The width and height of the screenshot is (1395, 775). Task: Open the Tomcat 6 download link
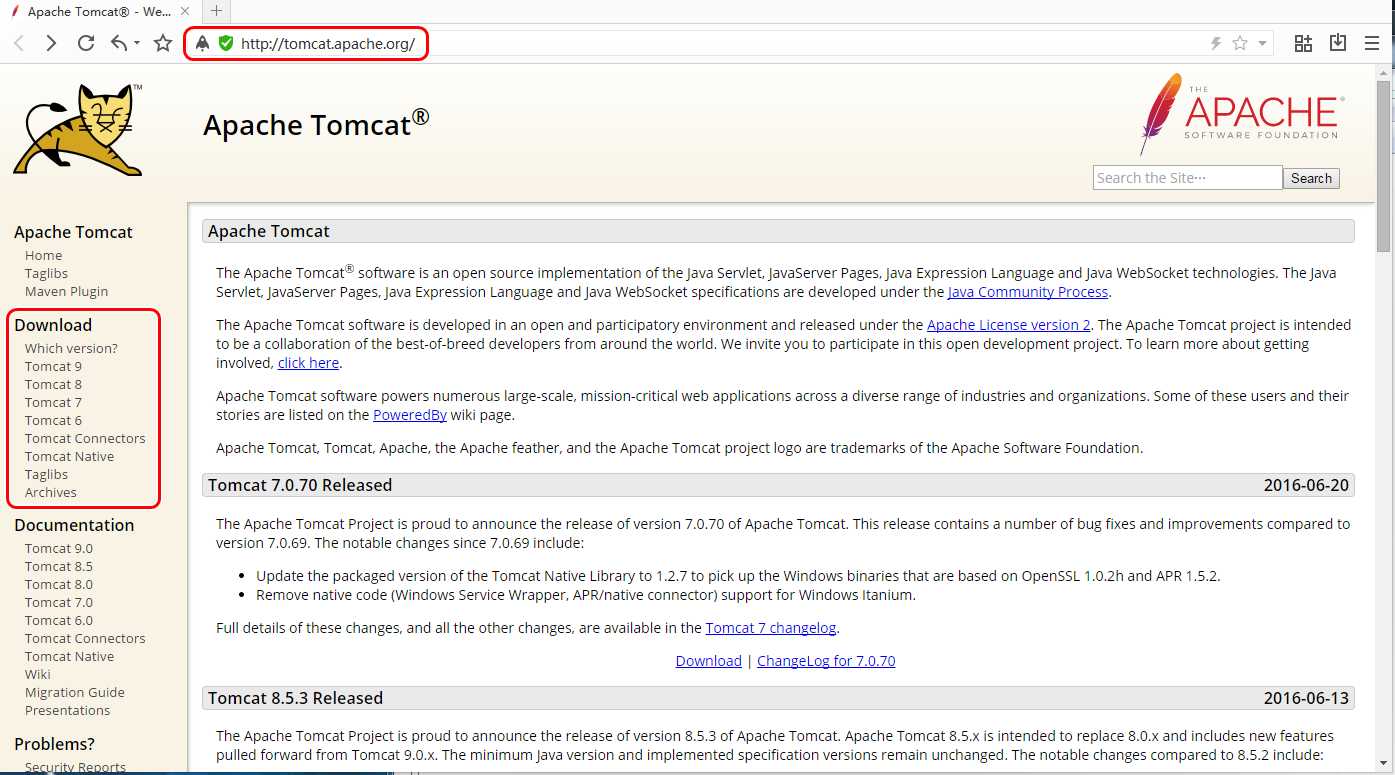53,420
